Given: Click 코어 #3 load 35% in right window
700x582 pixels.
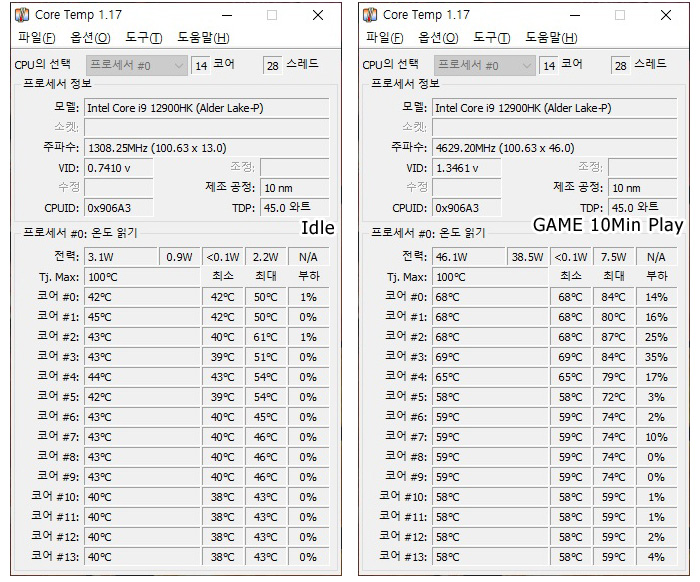Looking at the screenshot, I should coord(656,357).
